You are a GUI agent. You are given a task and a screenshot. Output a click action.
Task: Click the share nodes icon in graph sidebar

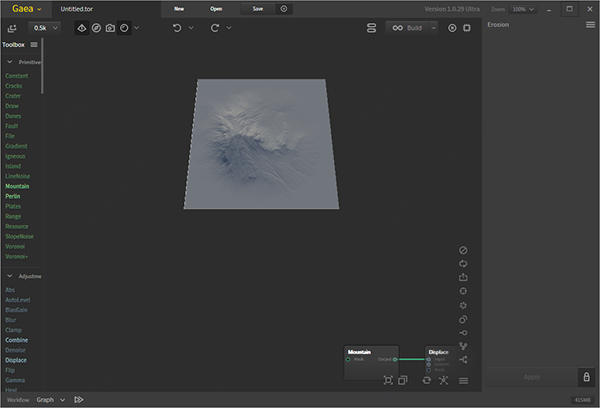[463, 359]
